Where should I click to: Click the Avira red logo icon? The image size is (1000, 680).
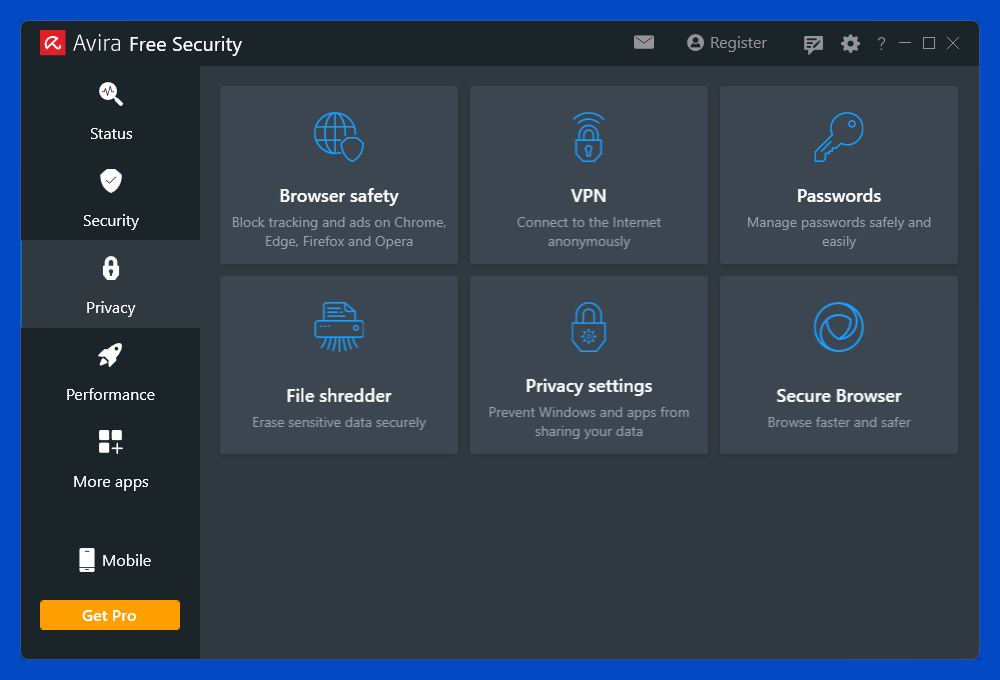(x=52, y=43)
